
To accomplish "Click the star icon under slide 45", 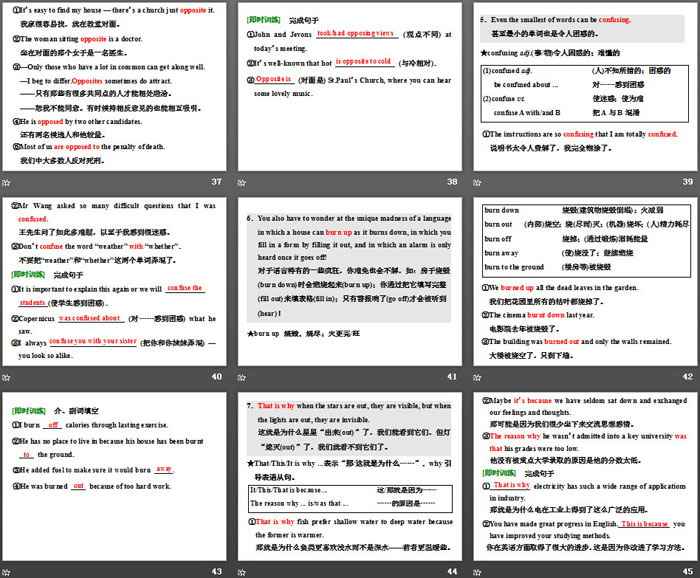I will (x=477, y=572).
